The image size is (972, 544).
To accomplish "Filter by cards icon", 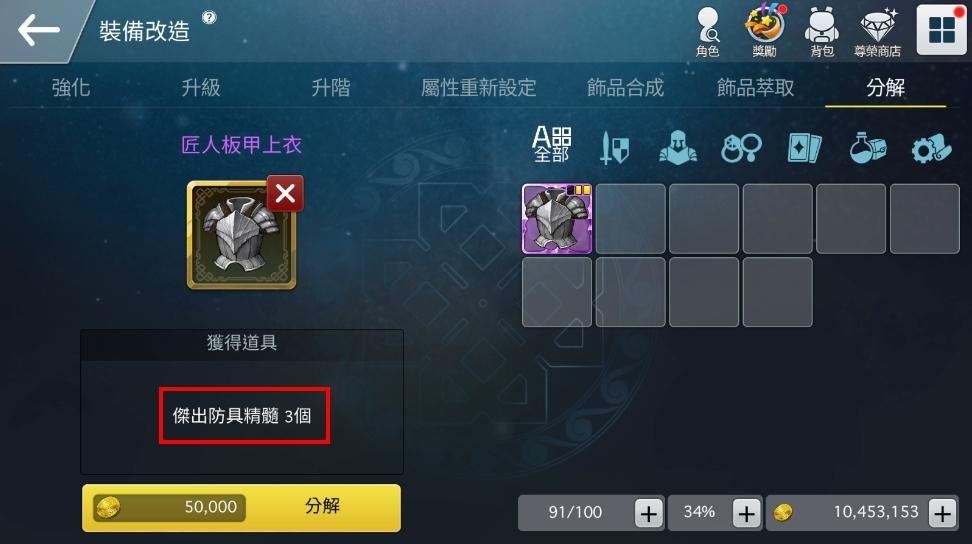I will tap(804, 148).
